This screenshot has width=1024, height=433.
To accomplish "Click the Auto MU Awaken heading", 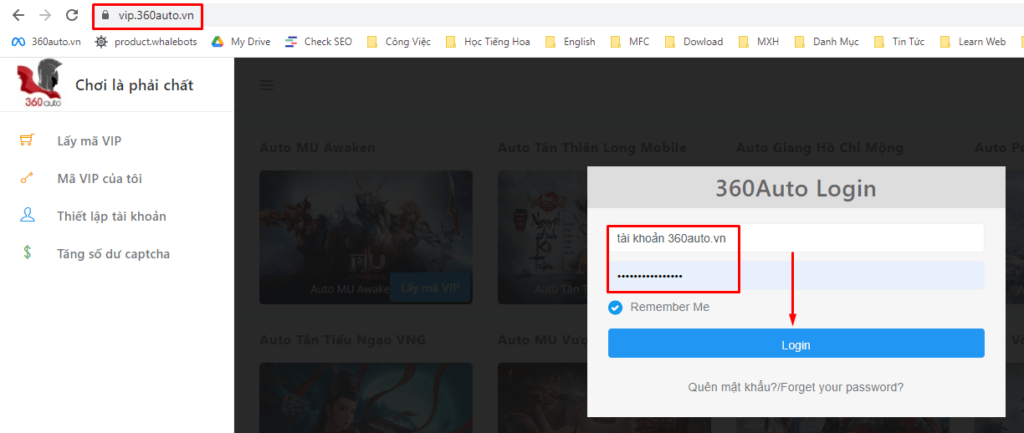I will coord(317,148).
